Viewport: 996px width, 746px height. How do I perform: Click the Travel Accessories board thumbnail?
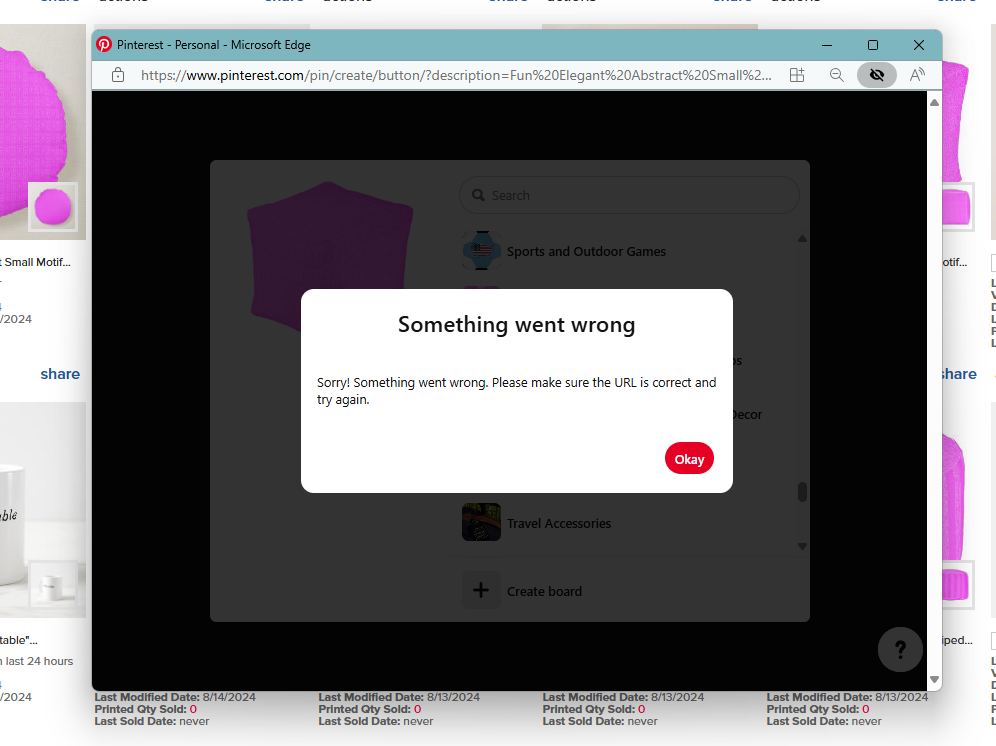(481, 522)
